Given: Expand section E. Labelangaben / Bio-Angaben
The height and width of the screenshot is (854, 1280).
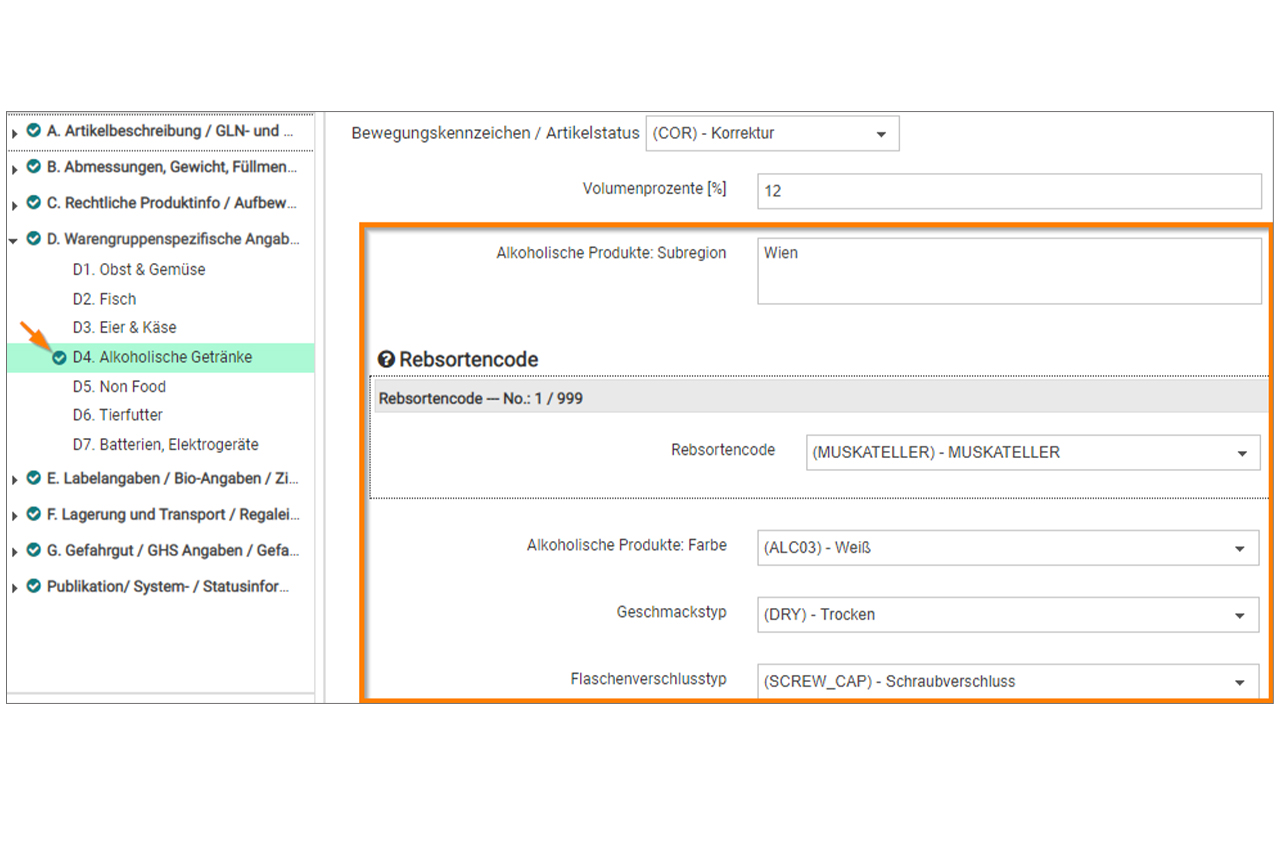Looking at the screenshot, I should [x=15, y=480].
